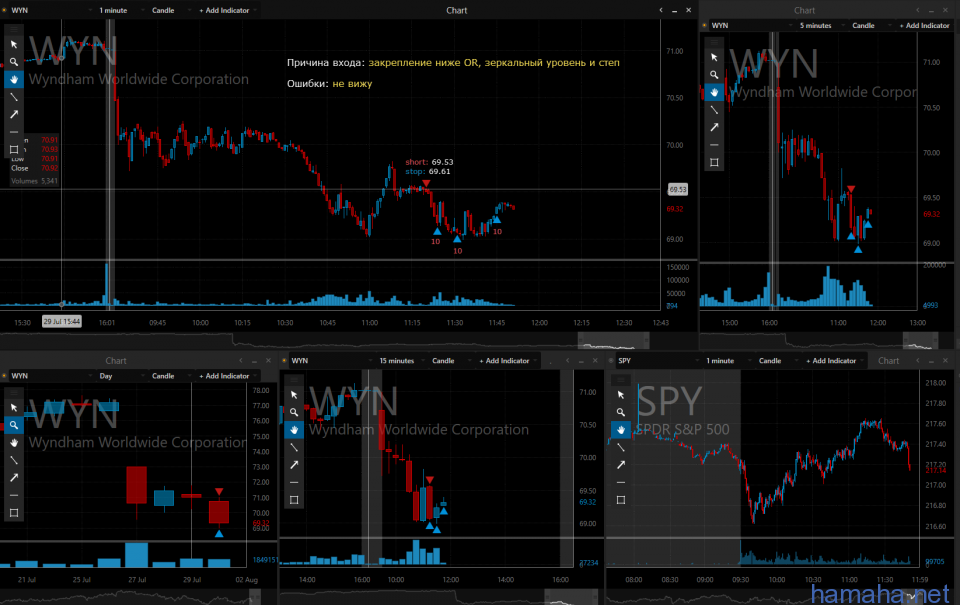
Task: Select the zoom tool in Day WYN chart
Action: (13, 425)
